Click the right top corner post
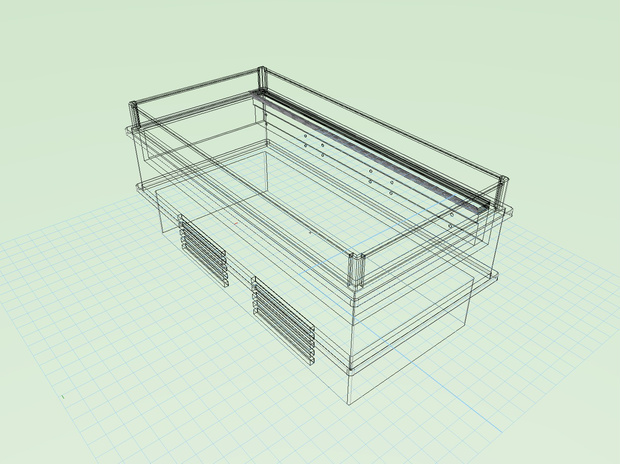620x464 pixels. click(x=502, y=191)
